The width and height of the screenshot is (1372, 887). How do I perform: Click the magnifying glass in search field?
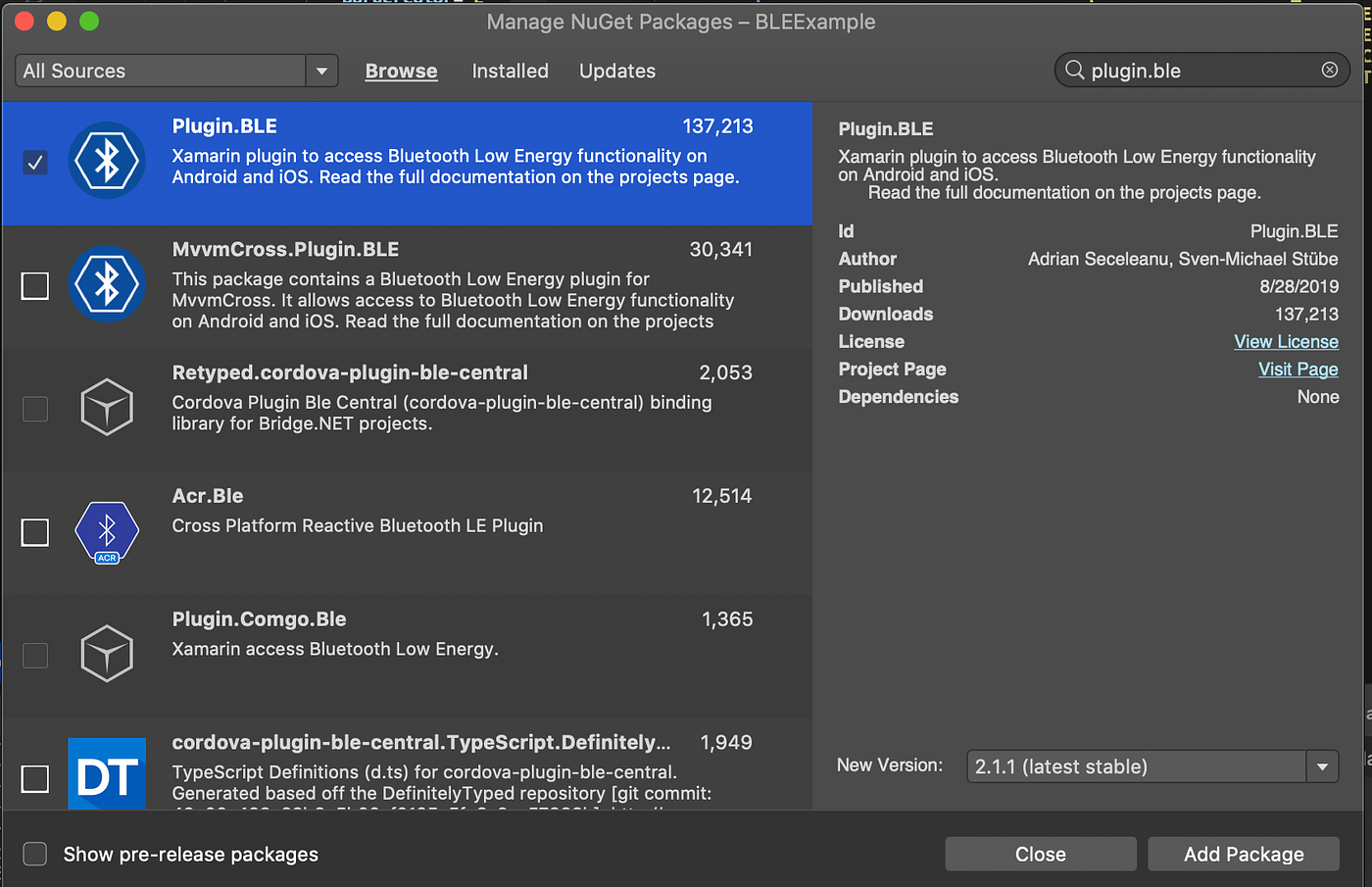click(1074, 70)
